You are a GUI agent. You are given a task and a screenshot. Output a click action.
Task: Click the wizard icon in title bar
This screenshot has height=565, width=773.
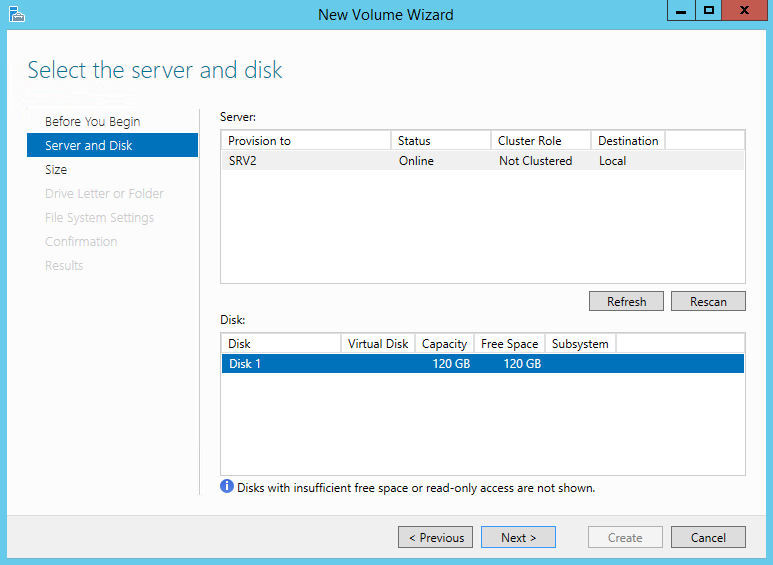(16, 14)
